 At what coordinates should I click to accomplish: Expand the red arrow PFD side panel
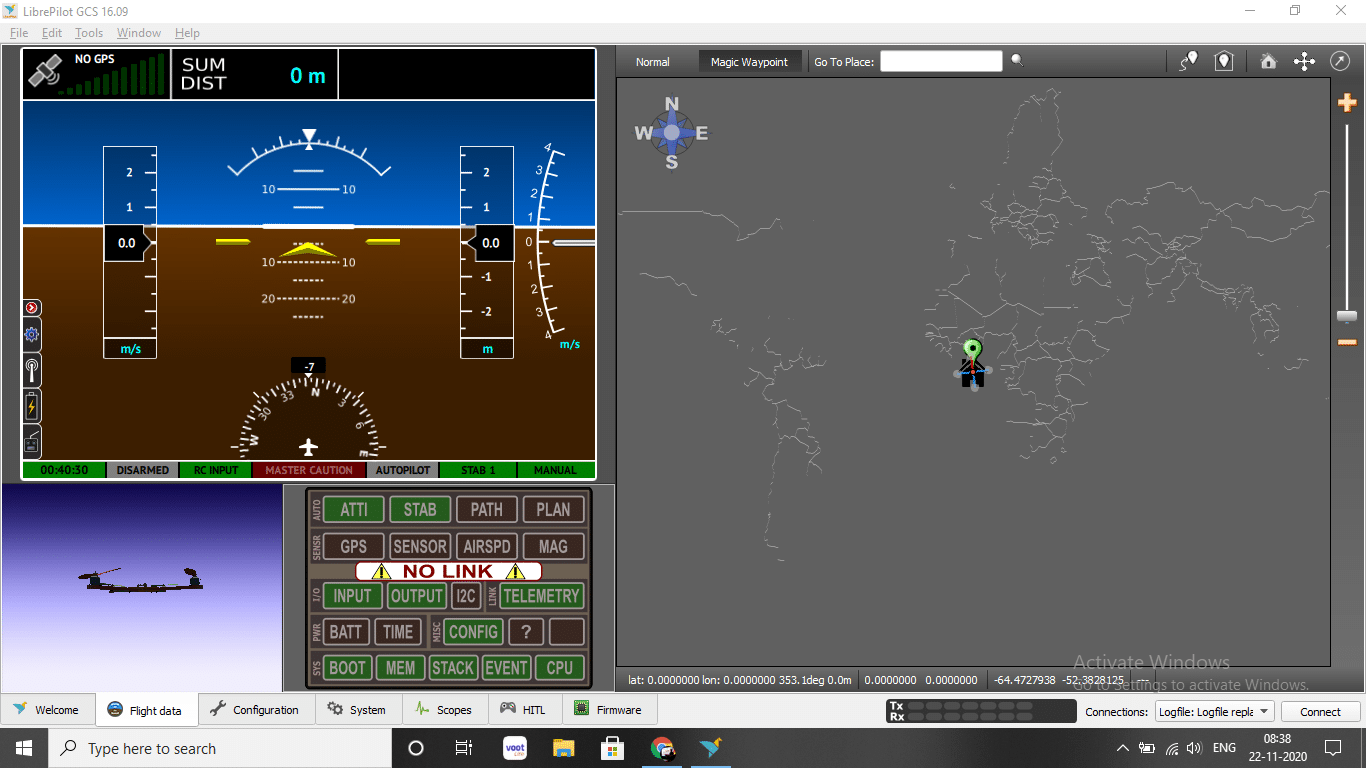click(32, 308)
